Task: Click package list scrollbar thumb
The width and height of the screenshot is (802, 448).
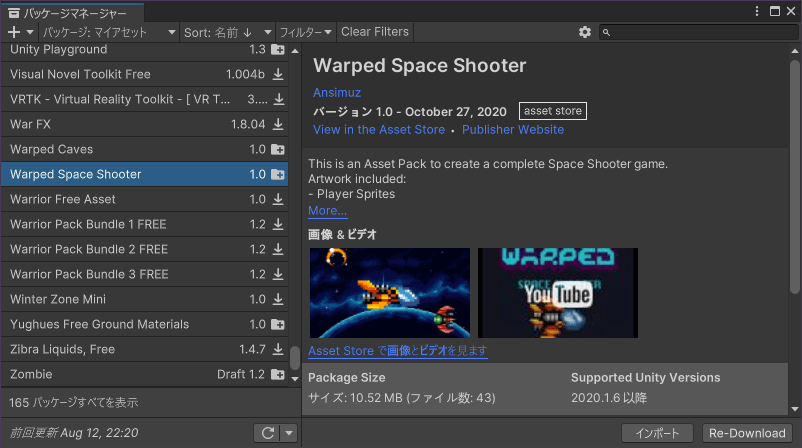Action: tap(295, 357)
